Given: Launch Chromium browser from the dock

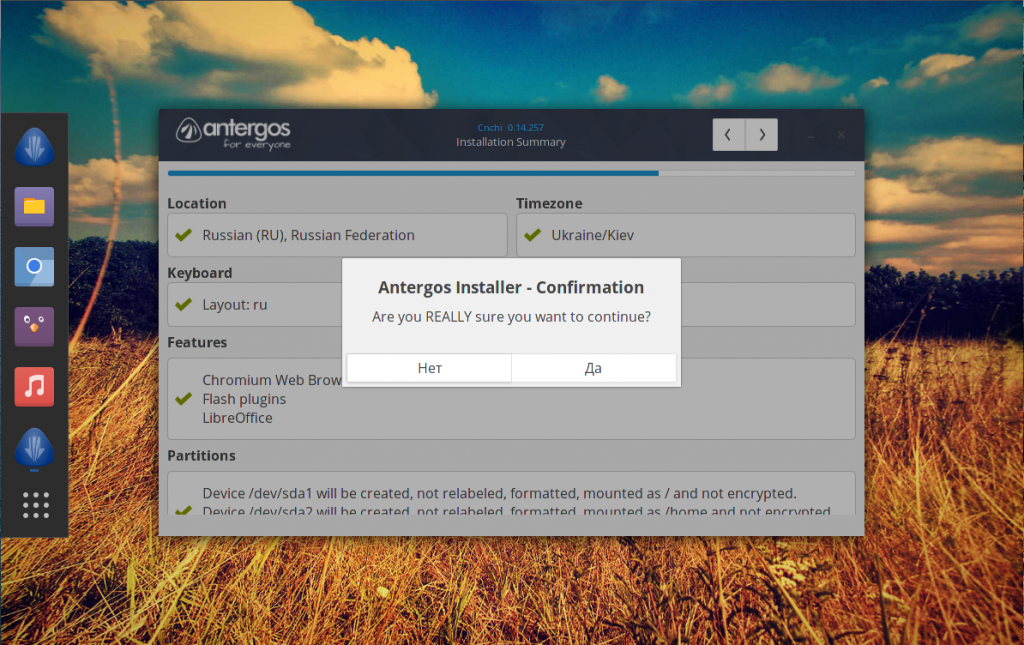Looking at the screenshot, I should pos(34,267).
